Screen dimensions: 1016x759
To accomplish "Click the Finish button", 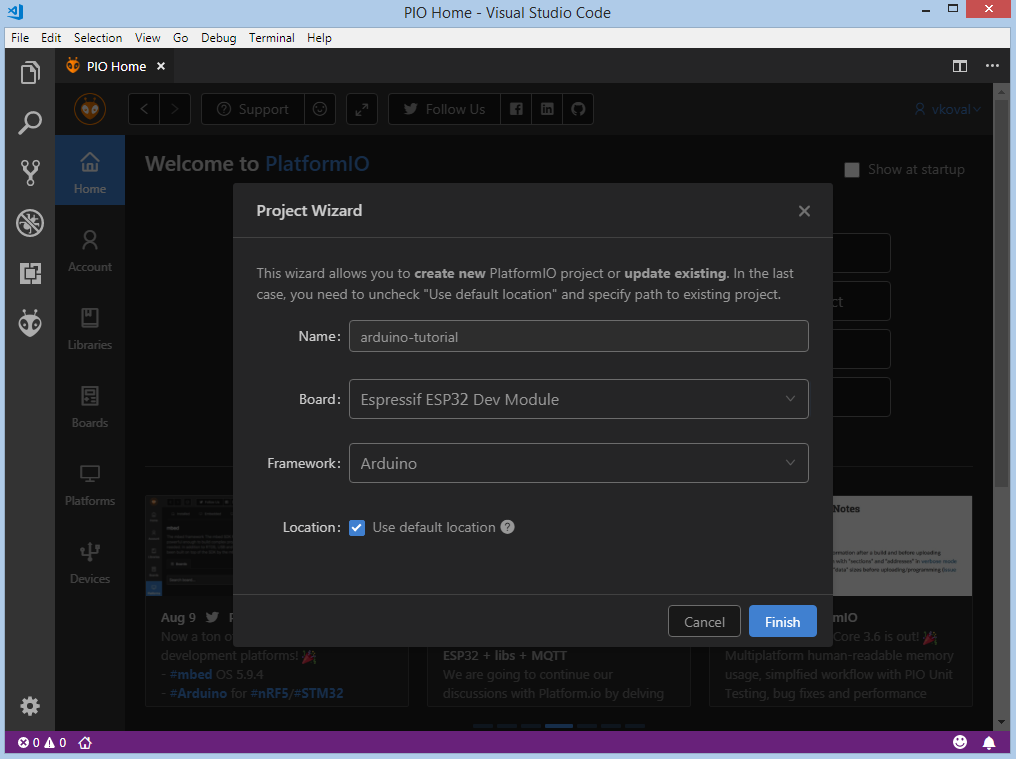I will [782, 622].
